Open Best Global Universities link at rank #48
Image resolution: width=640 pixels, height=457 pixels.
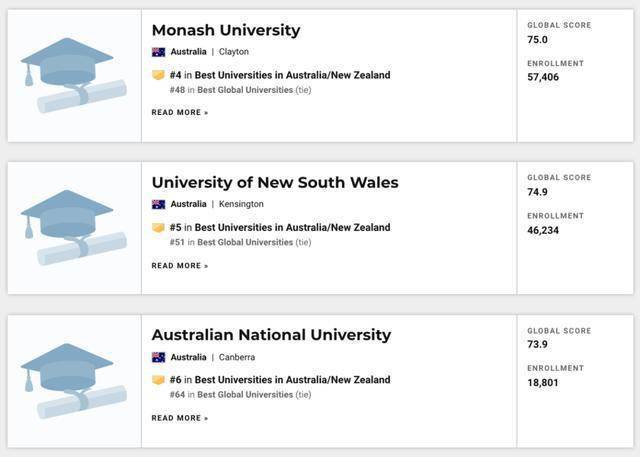(x=245, y=90)
